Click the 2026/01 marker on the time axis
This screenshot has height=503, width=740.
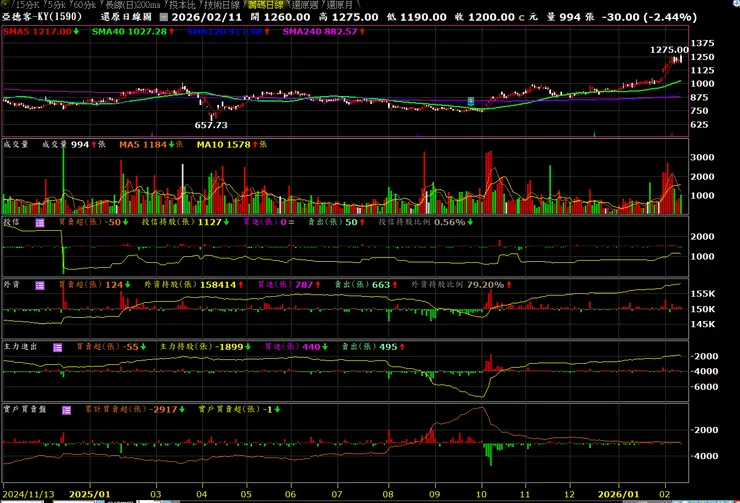click(618, 495)
